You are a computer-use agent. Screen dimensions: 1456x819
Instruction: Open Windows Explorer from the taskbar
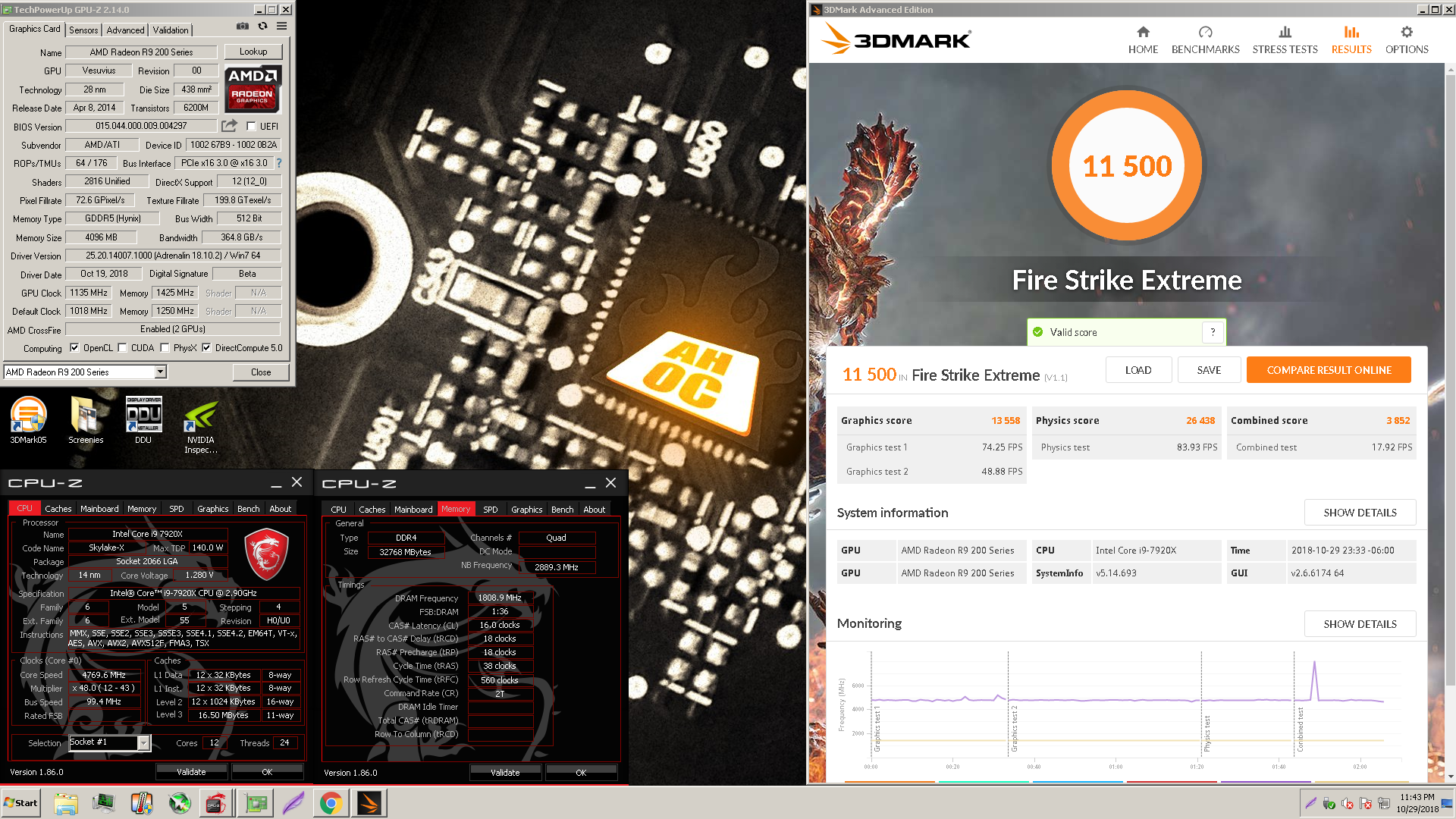(66, 803)
